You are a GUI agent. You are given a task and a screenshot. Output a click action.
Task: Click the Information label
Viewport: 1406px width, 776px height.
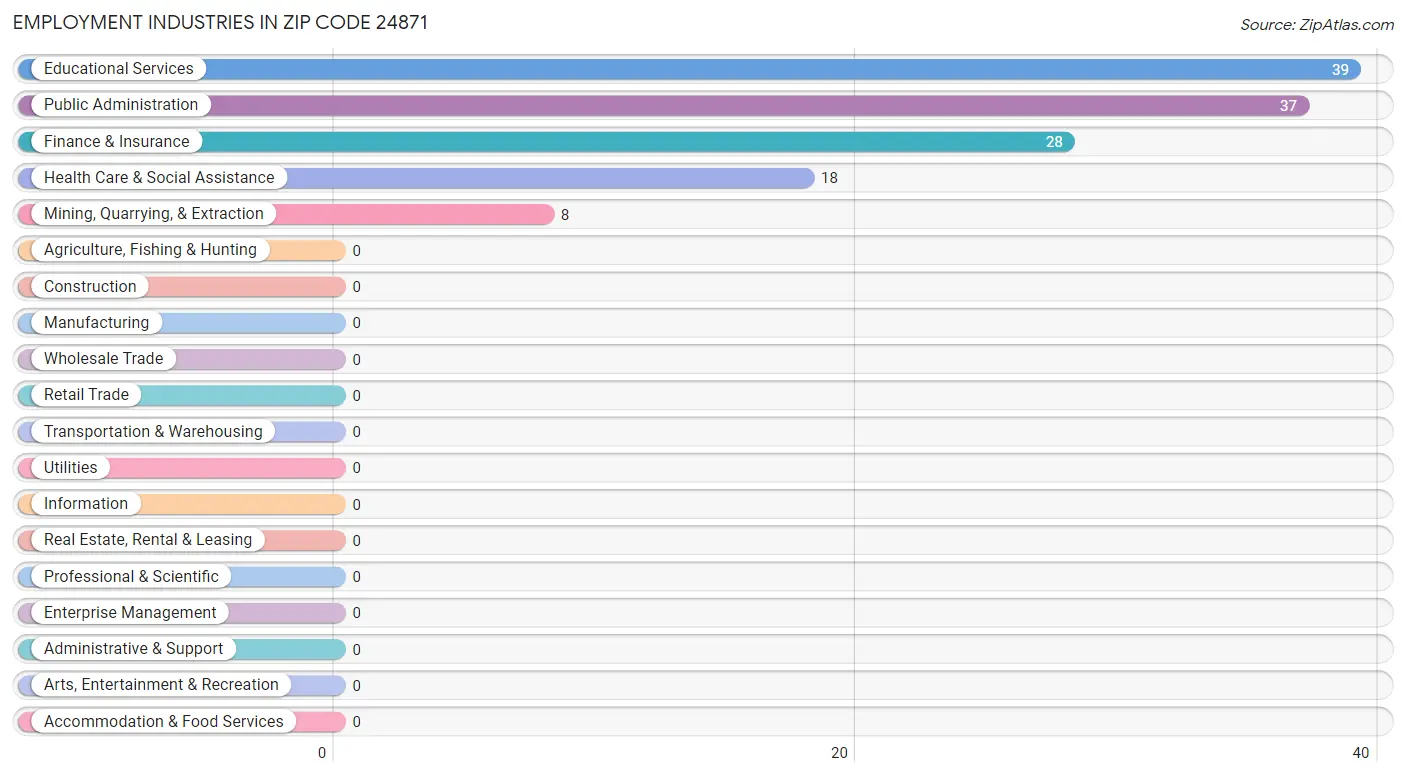tap(86, 504)
